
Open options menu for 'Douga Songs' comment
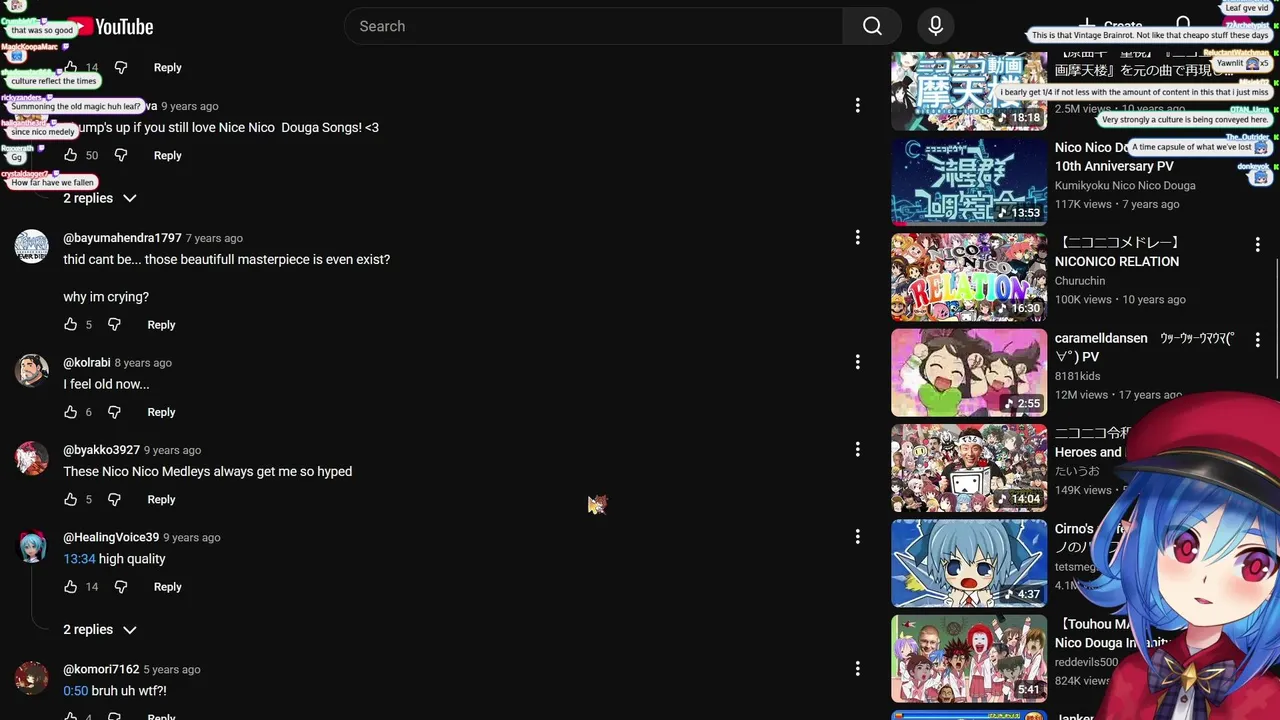click(857, 105)
